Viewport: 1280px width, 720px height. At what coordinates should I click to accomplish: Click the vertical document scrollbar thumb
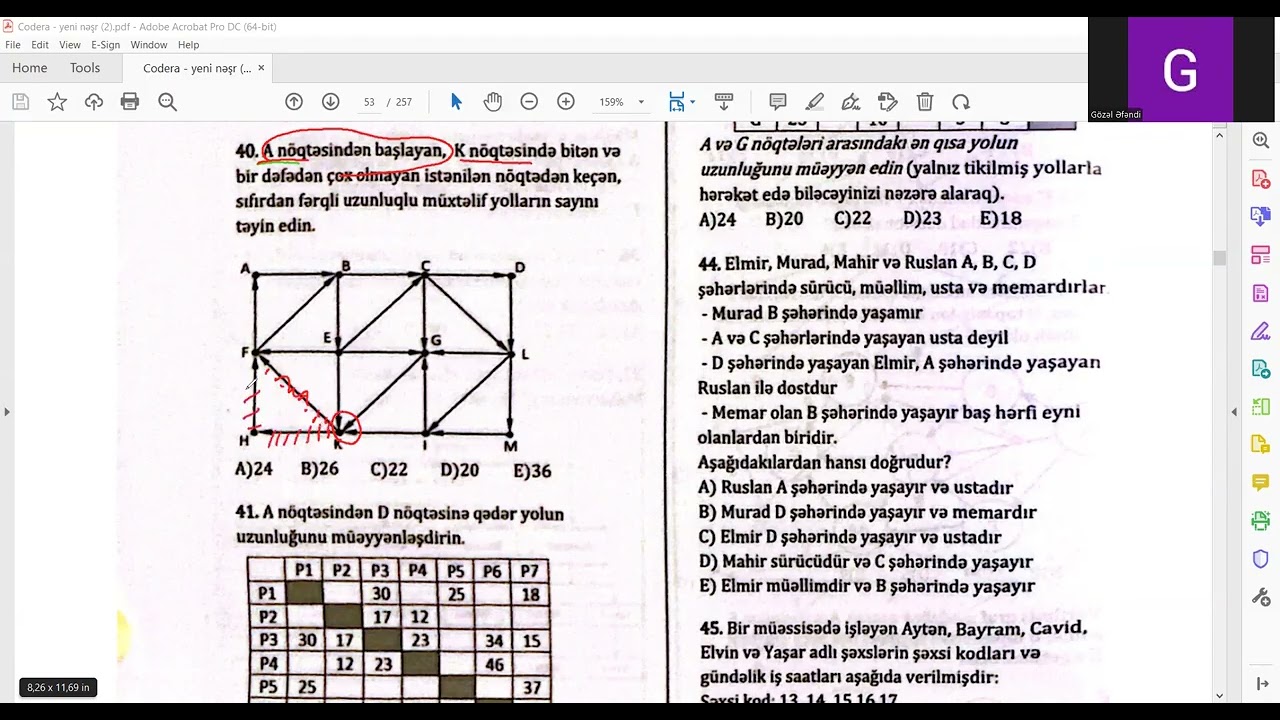(1219, 258)
